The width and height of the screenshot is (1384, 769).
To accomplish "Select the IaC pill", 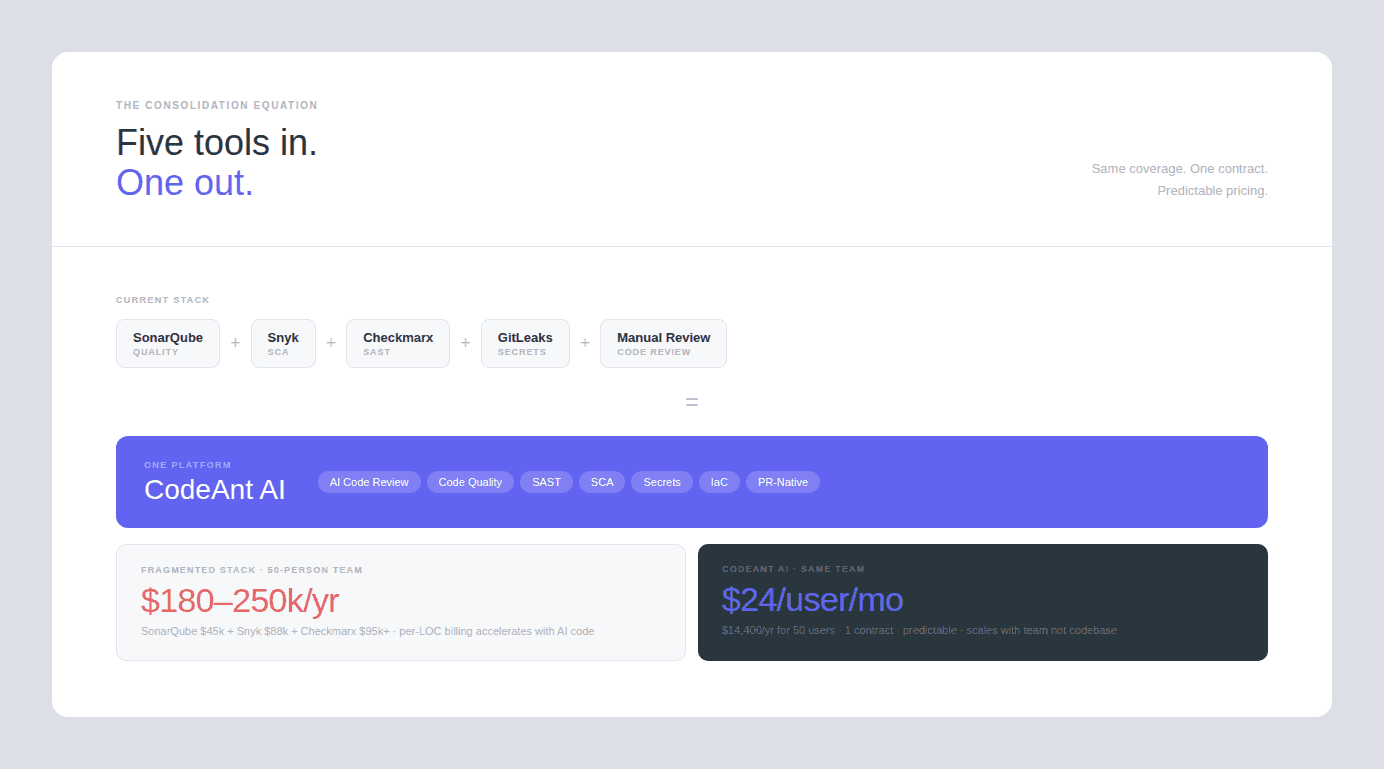I will pos(719,482).
